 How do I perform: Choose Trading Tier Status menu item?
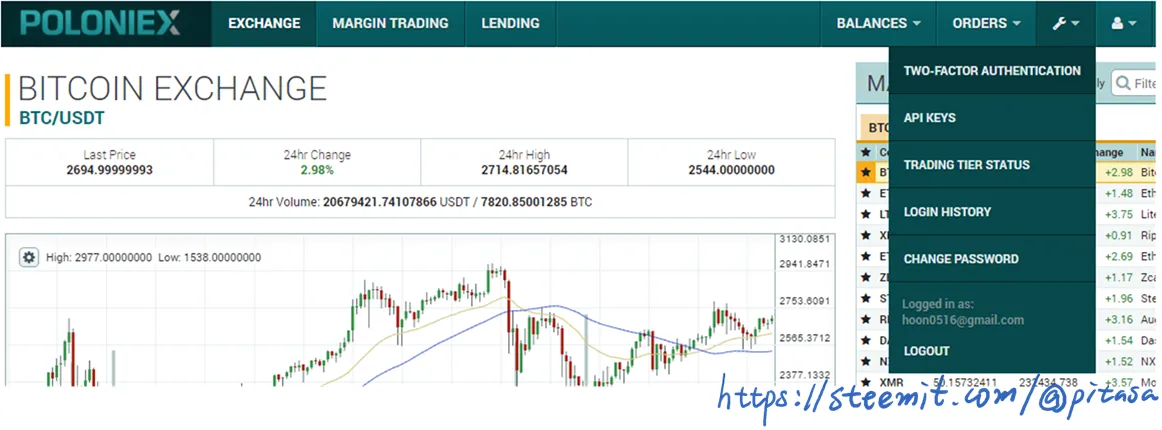point(992,165)
